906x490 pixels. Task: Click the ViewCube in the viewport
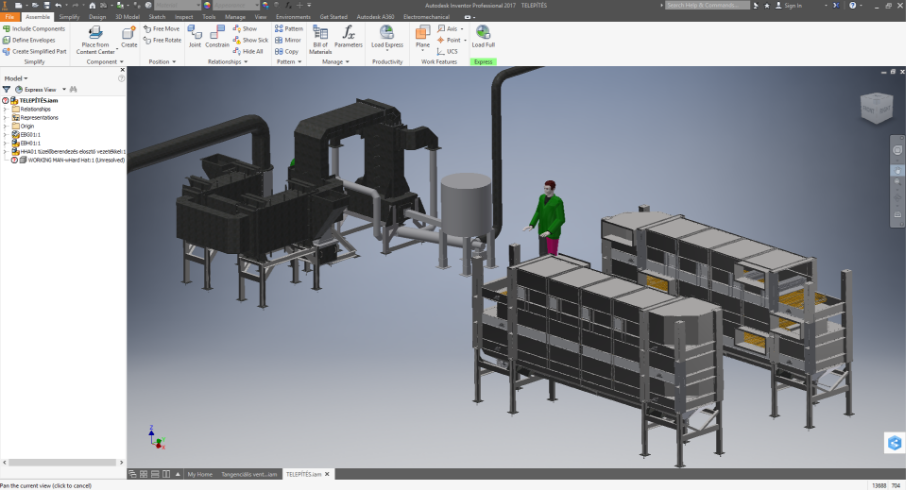876,107
